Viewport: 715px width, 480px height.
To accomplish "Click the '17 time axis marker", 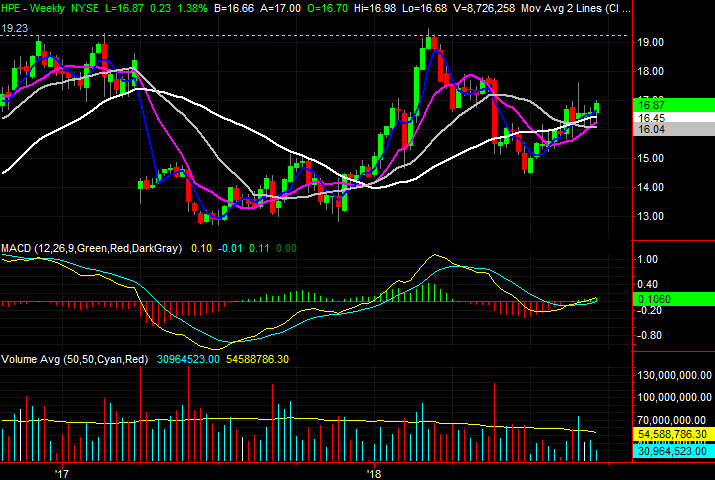I will pyautogui.click(x=62, y=474).
